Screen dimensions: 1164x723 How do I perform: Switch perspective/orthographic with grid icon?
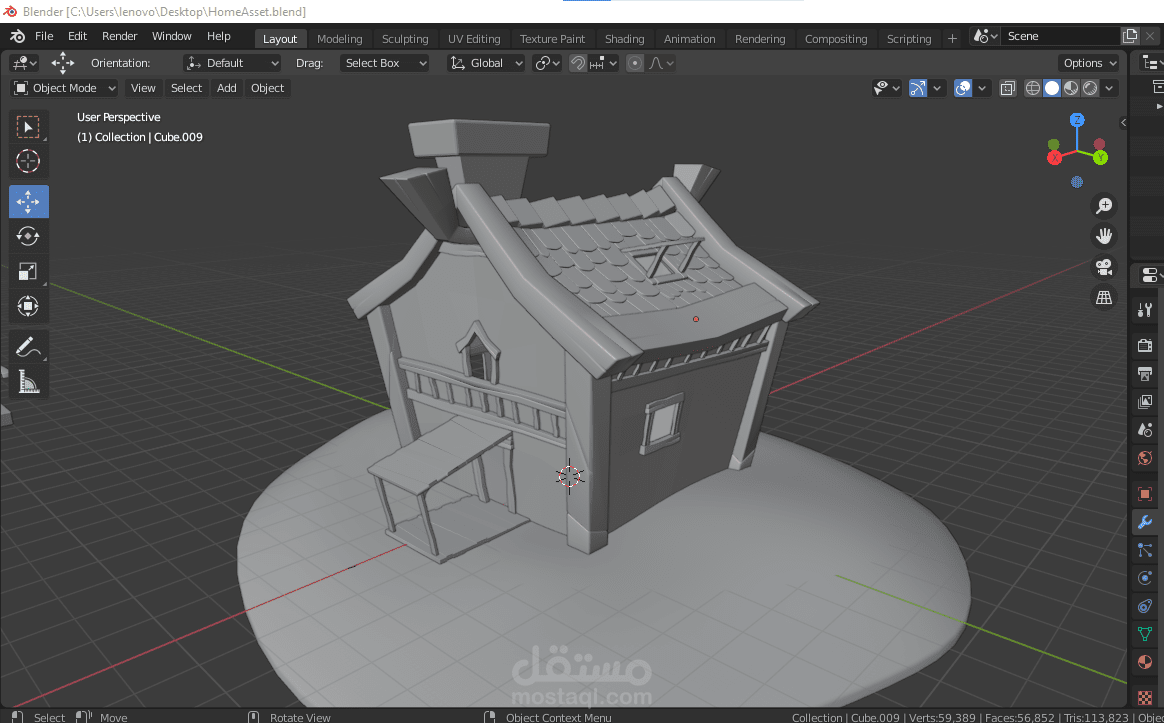coord(1104,297)
